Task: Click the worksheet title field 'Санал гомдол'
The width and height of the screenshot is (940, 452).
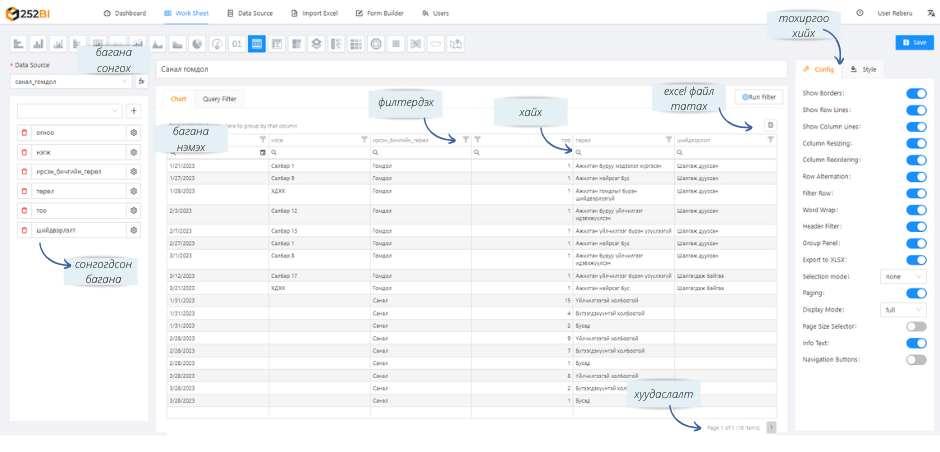Action: [470, 71]
